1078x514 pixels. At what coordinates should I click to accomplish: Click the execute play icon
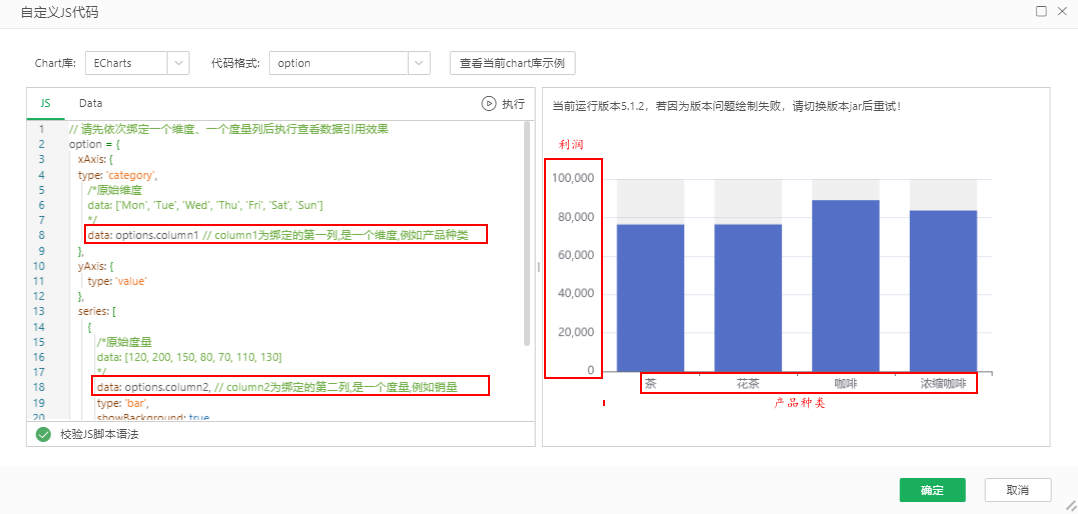tap(488, 104)
